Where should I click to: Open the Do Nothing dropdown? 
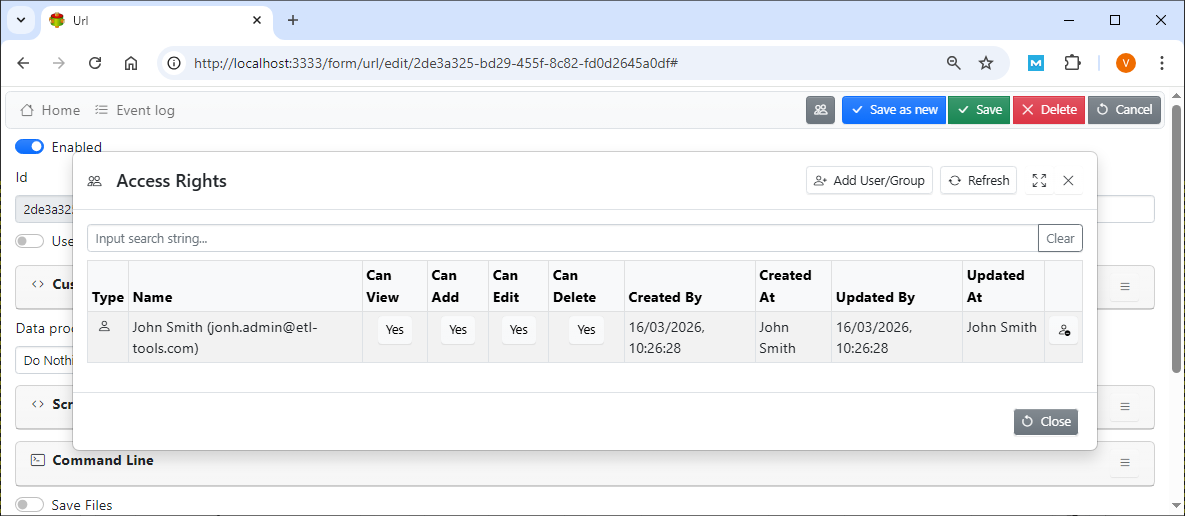44,360
